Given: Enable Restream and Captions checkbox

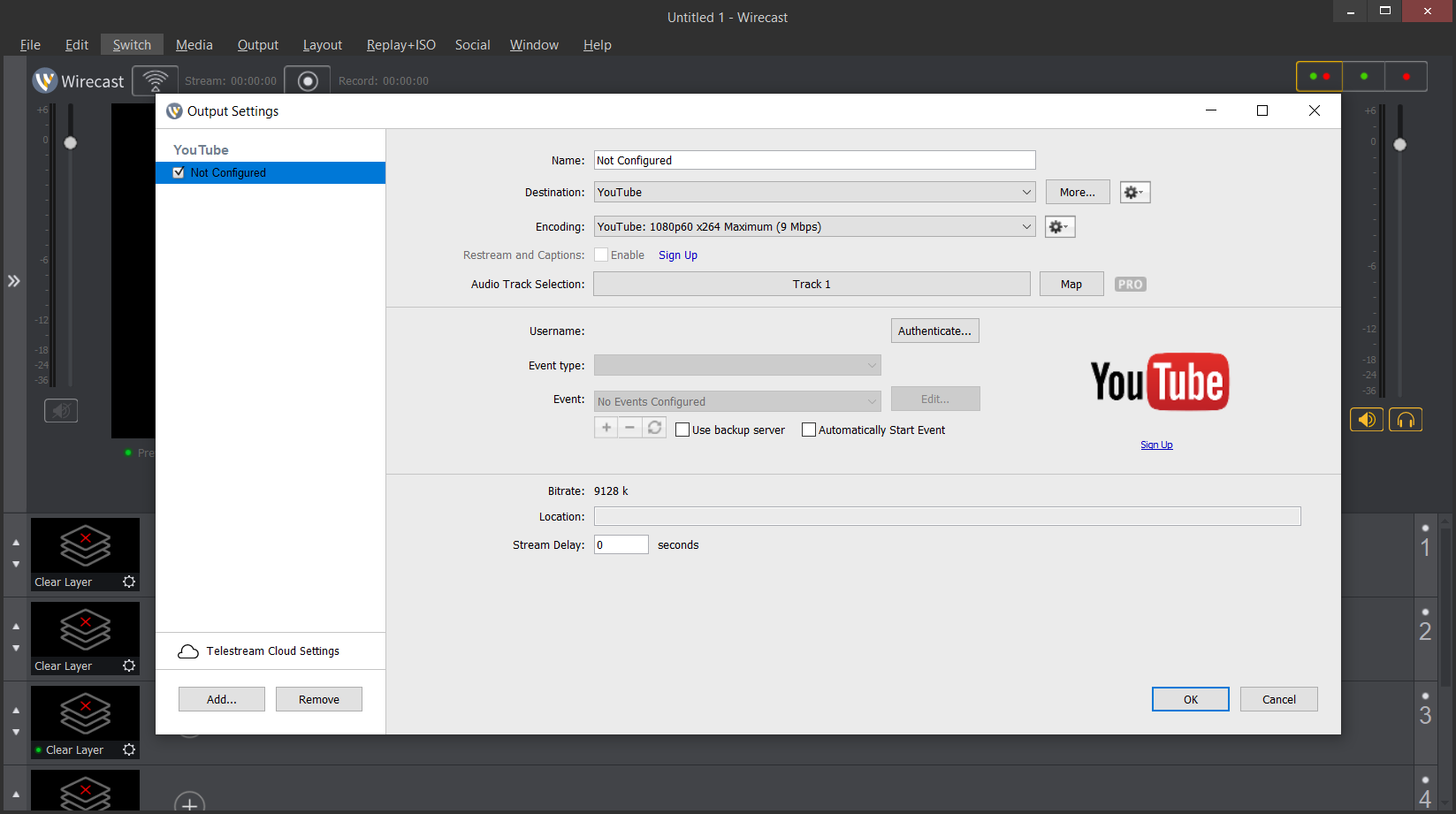Looking at the screenshot, I should (x=601, y=255).
